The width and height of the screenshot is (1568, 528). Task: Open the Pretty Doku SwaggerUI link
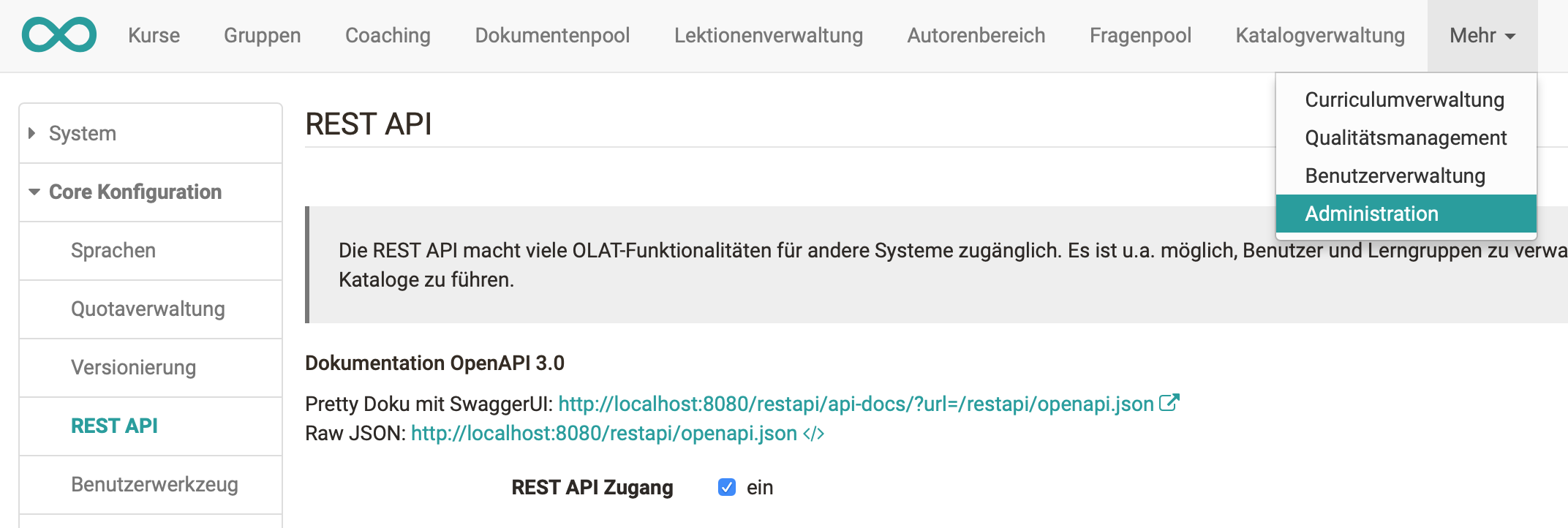pyautogui.click(x=856, y=403)
